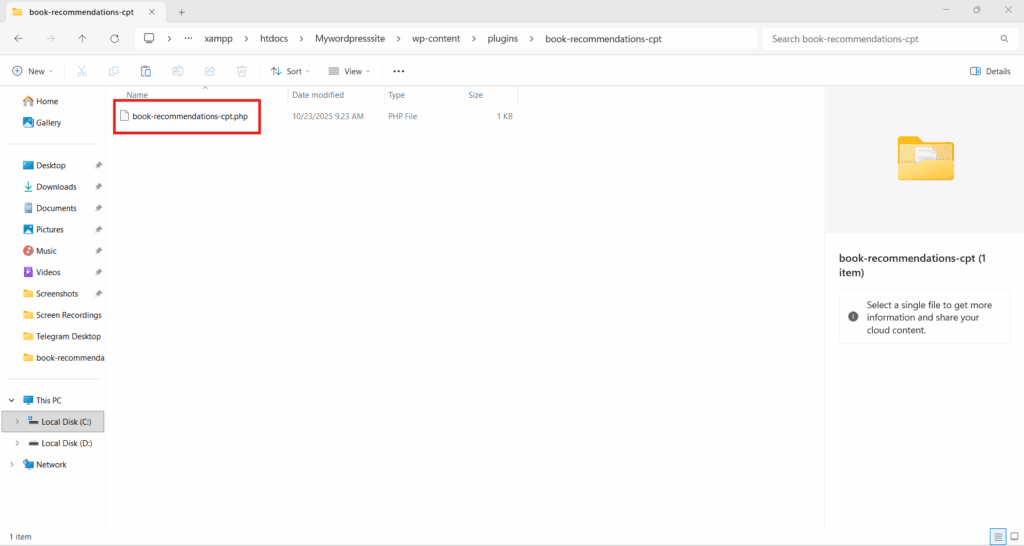Select Network in navigation pane
The image size is (1024, 546).
[x=44, y=465]
